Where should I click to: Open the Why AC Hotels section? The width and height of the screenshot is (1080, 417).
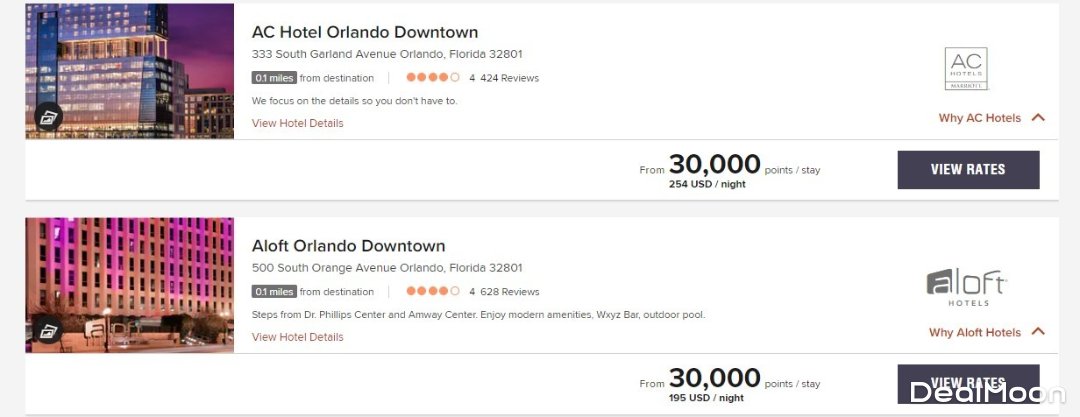click(x=979, y=118)
